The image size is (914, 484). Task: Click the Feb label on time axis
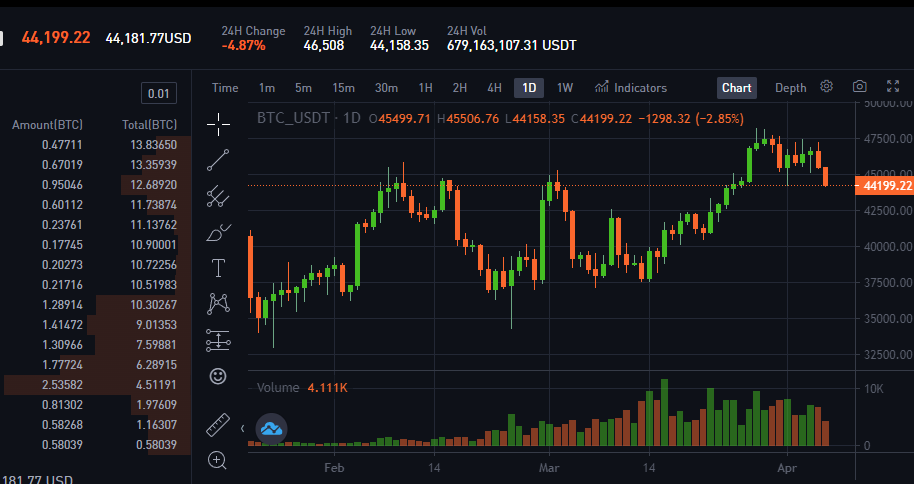tap(334, 468)
